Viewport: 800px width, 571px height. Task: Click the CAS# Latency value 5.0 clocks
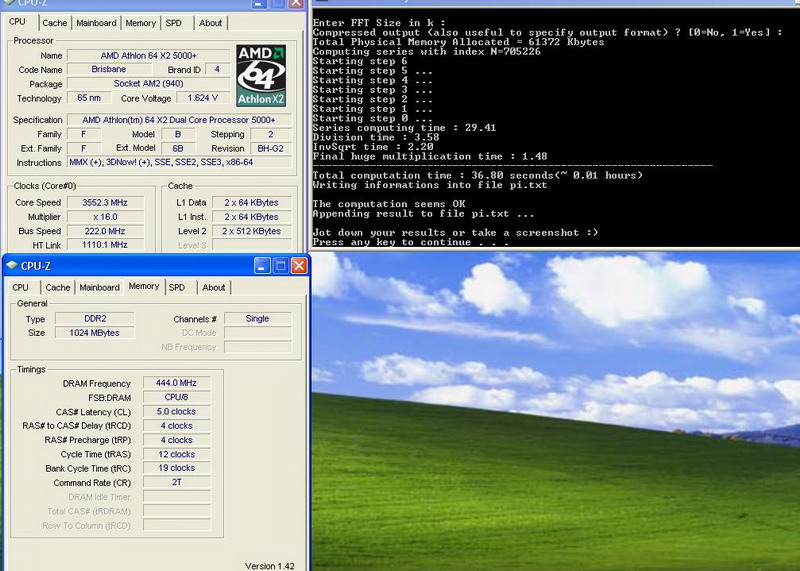pos(177,411)
